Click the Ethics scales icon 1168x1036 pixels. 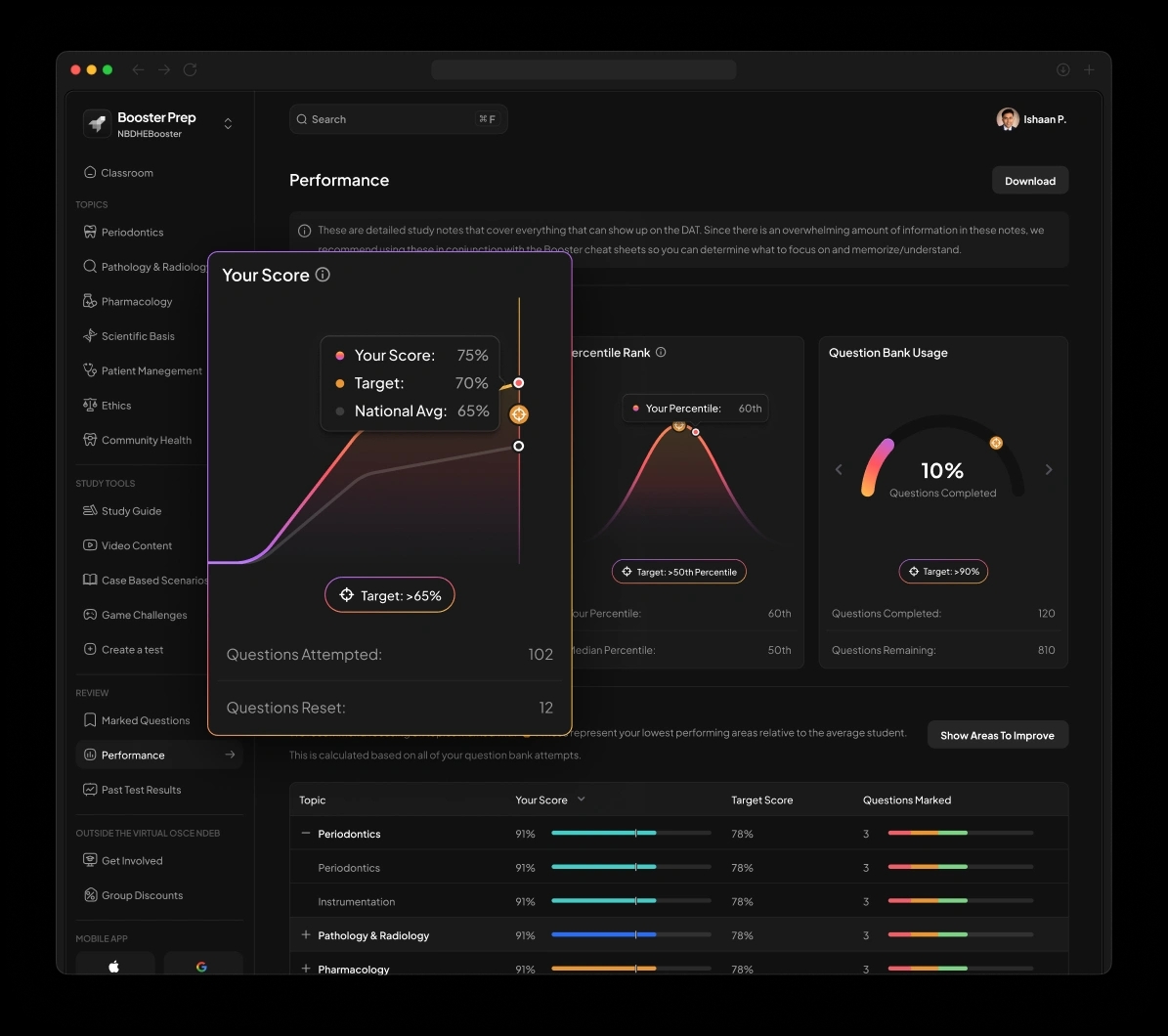click(x=90, y=406)
